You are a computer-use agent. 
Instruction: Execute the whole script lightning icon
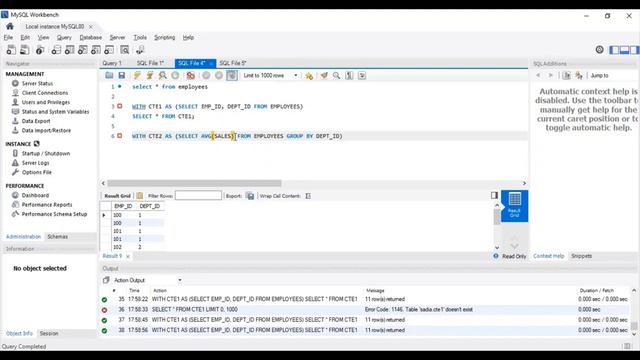pos(137,75)
